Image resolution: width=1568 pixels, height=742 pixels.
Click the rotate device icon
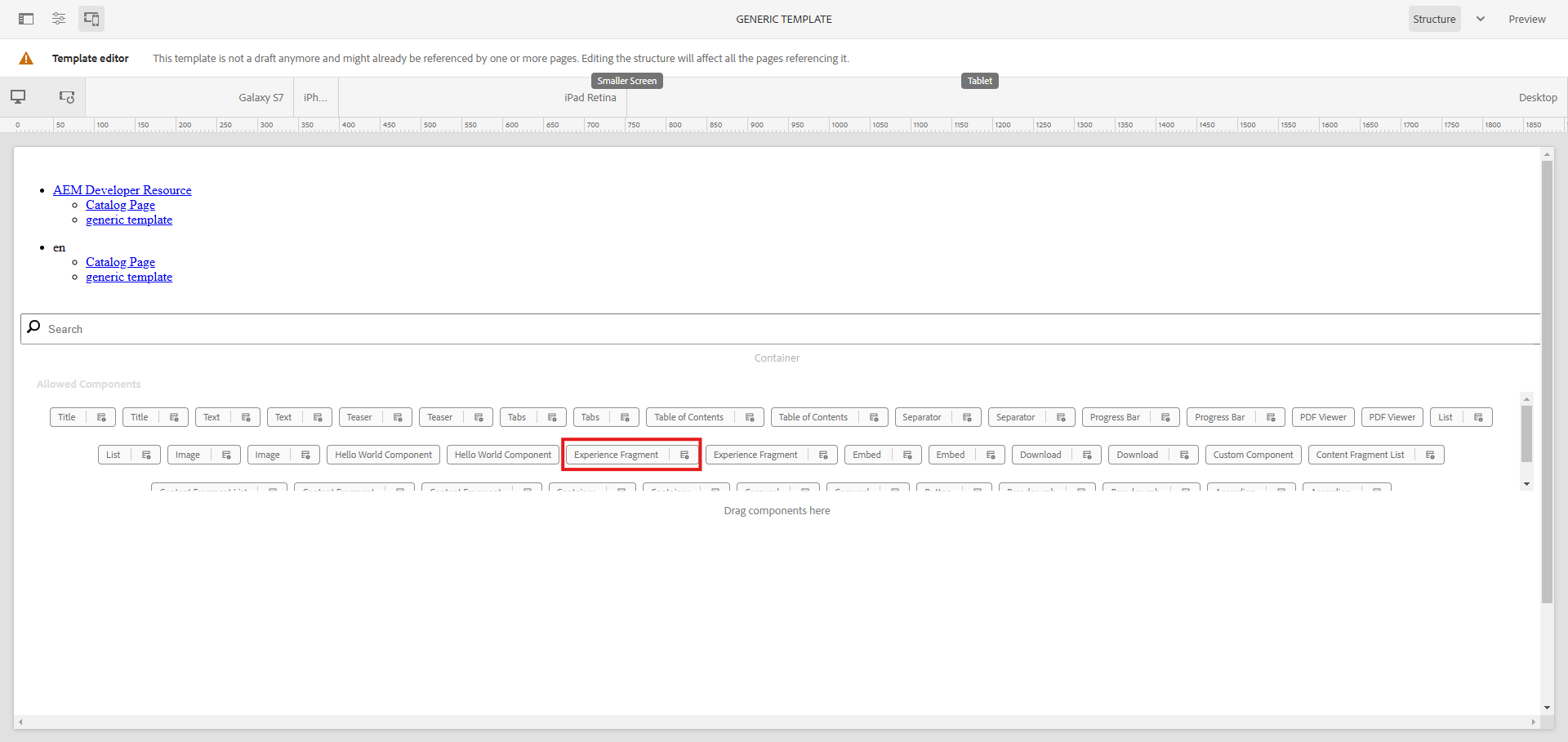click(67, 97)
